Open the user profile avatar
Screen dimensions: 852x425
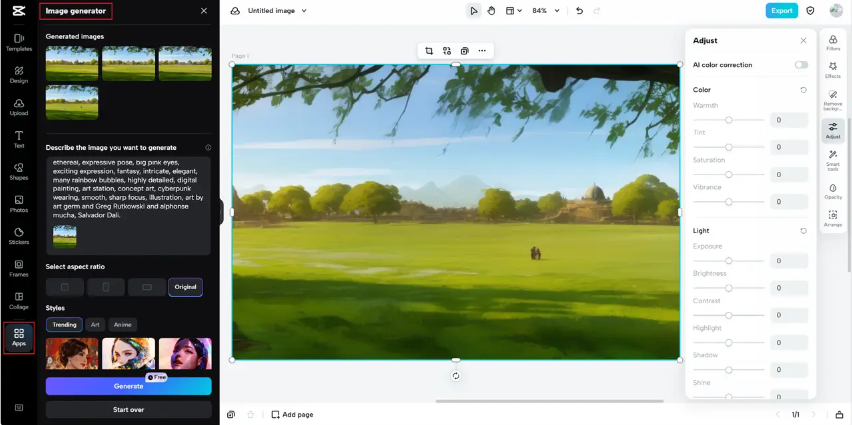pos(836,10)
